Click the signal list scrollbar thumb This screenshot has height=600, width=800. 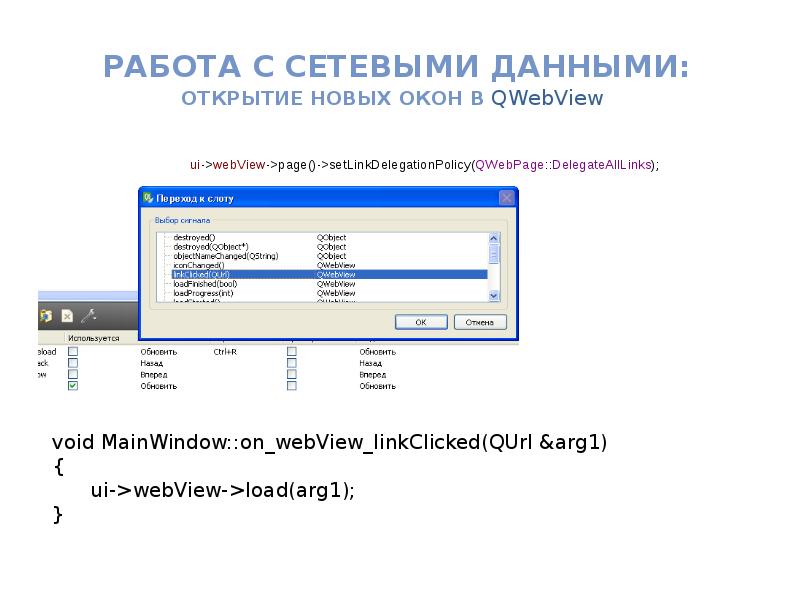(493, 254)
